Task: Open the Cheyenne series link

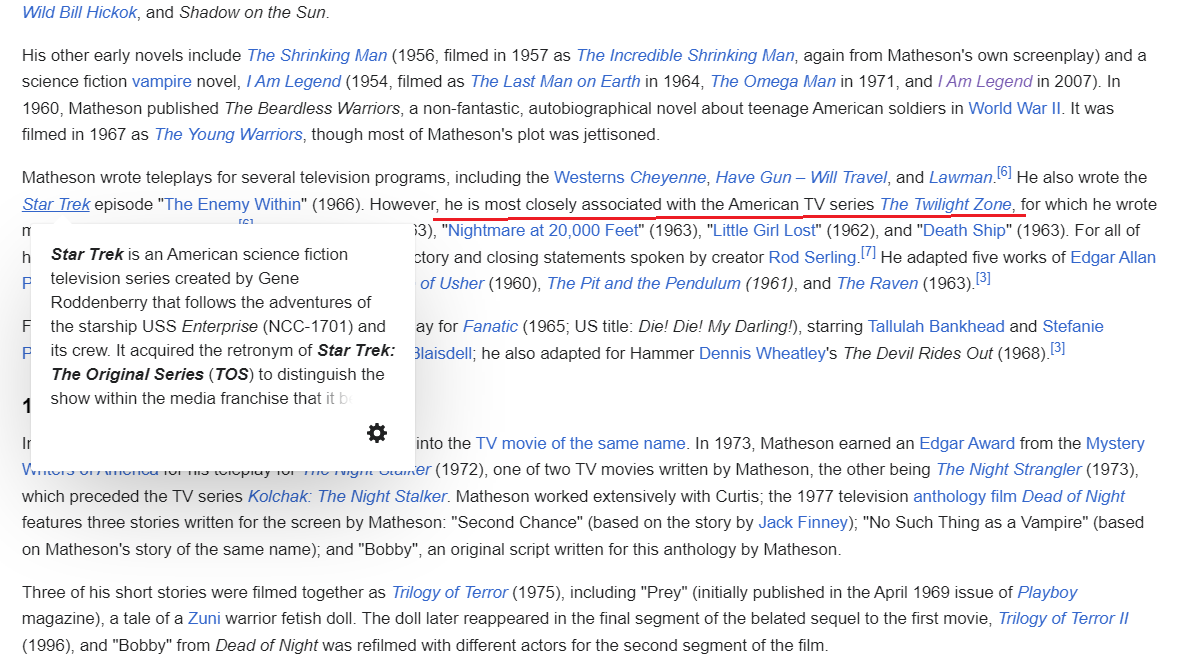Action: point(668,178)
